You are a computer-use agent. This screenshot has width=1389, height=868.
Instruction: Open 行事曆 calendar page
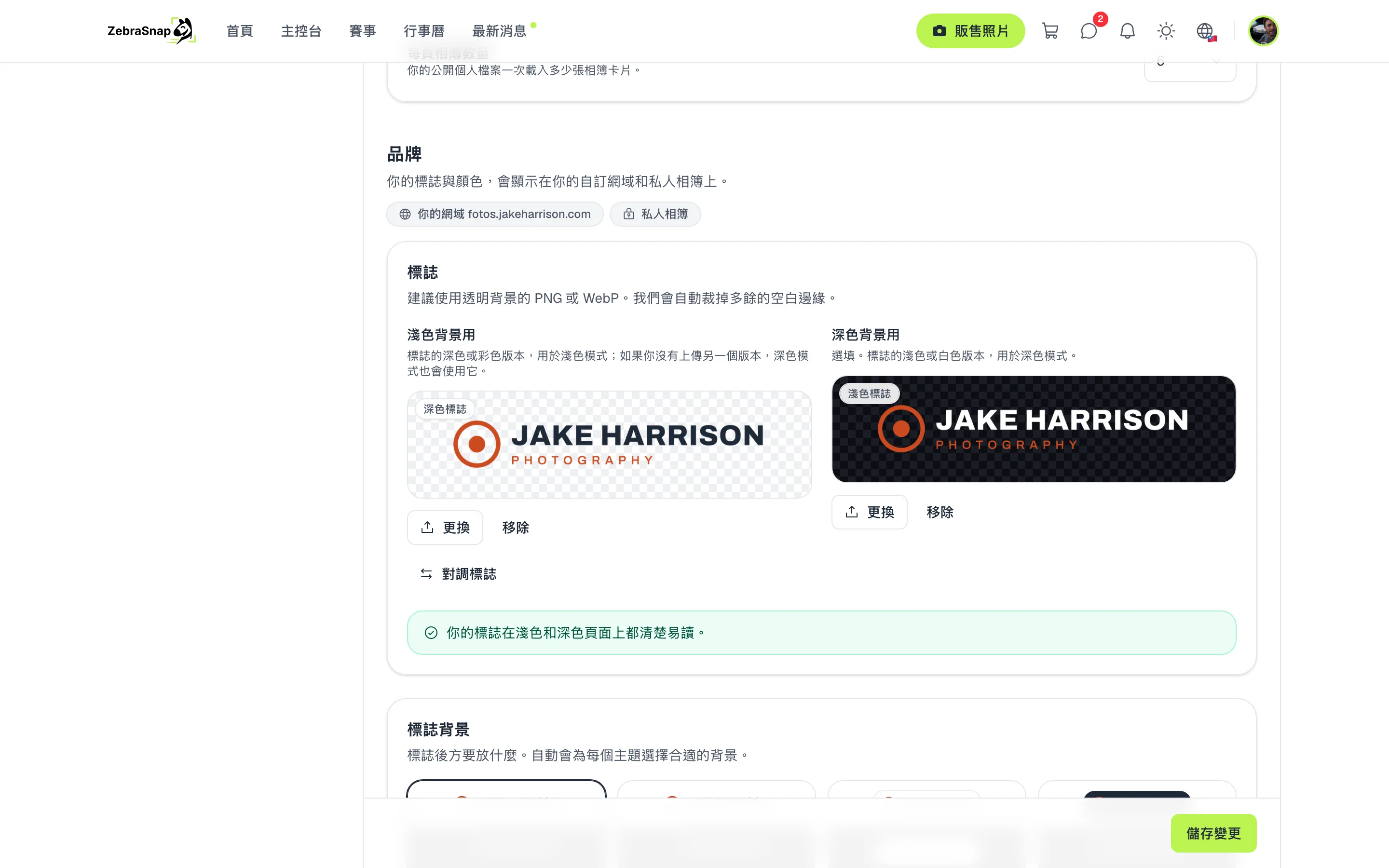[x=423, y=31]
